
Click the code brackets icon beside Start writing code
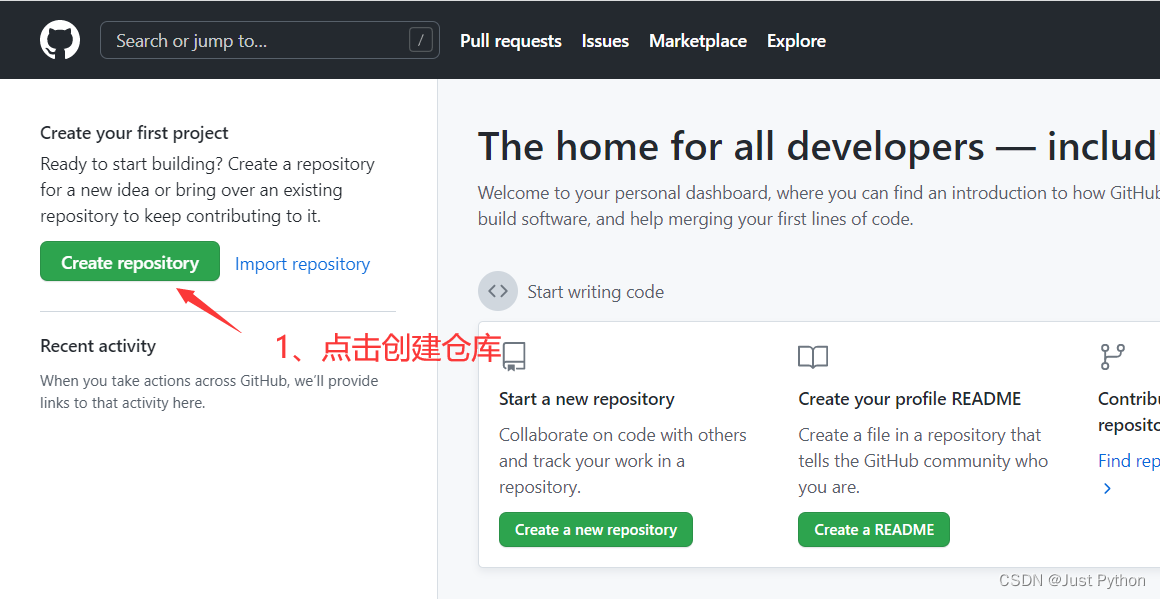coord(498,290)
